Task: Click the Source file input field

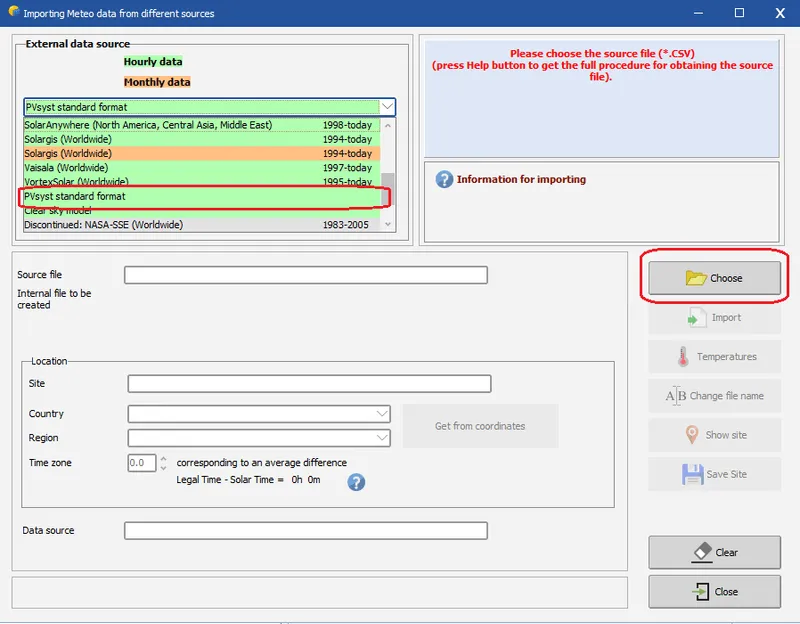Action: (x=306, y=275)
